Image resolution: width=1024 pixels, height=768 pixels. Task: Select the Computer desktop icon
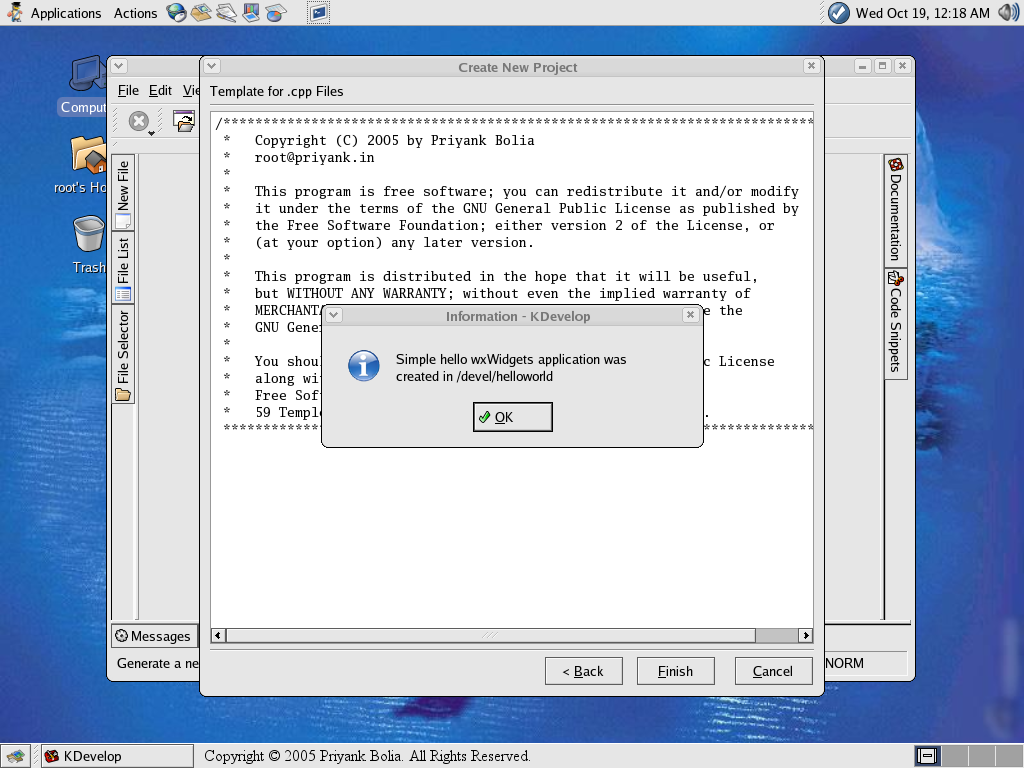[x=88, y=85]
